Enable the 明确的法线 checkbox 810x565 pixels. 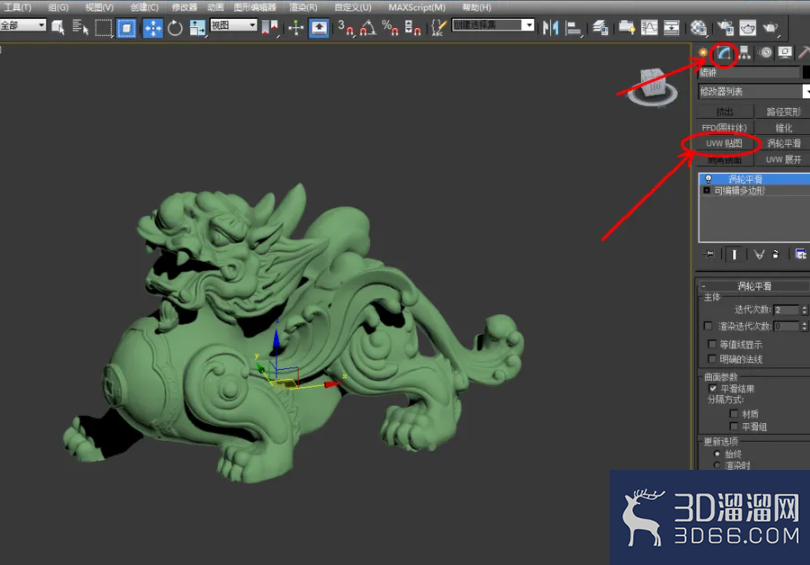pyautogui.click(x=712, y=358)
